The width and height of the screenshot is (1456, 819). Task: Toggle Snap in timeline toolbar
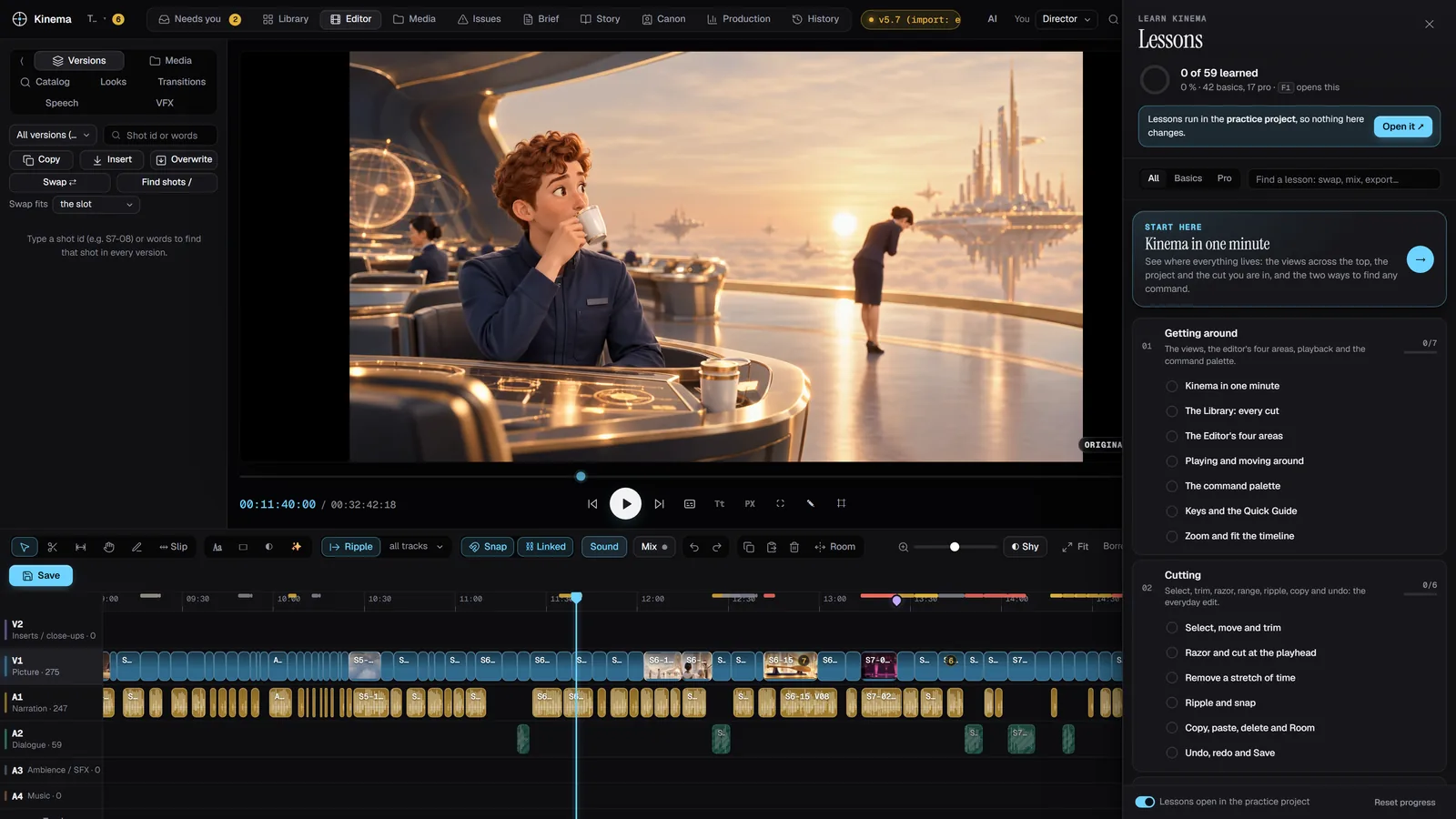(488, 547)
